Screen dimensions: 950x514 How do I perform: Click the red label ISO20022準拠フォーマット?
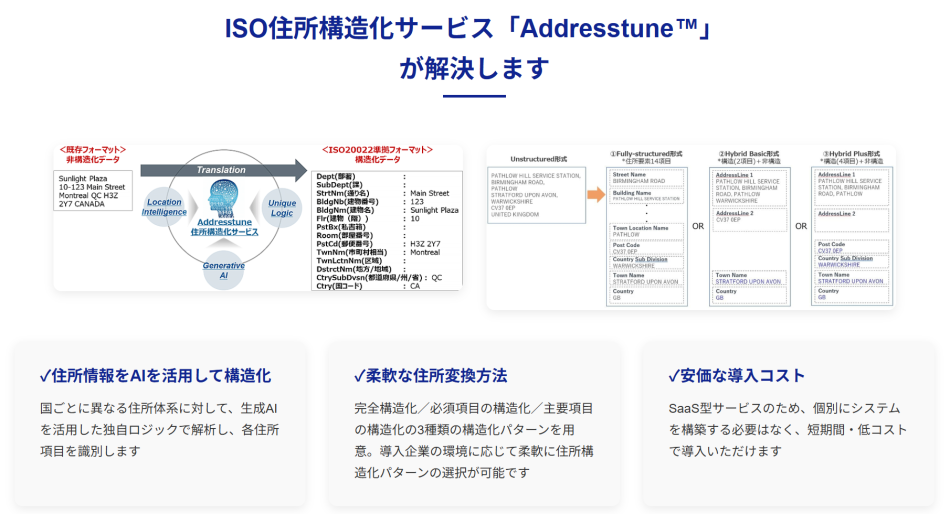coord(377,150)
